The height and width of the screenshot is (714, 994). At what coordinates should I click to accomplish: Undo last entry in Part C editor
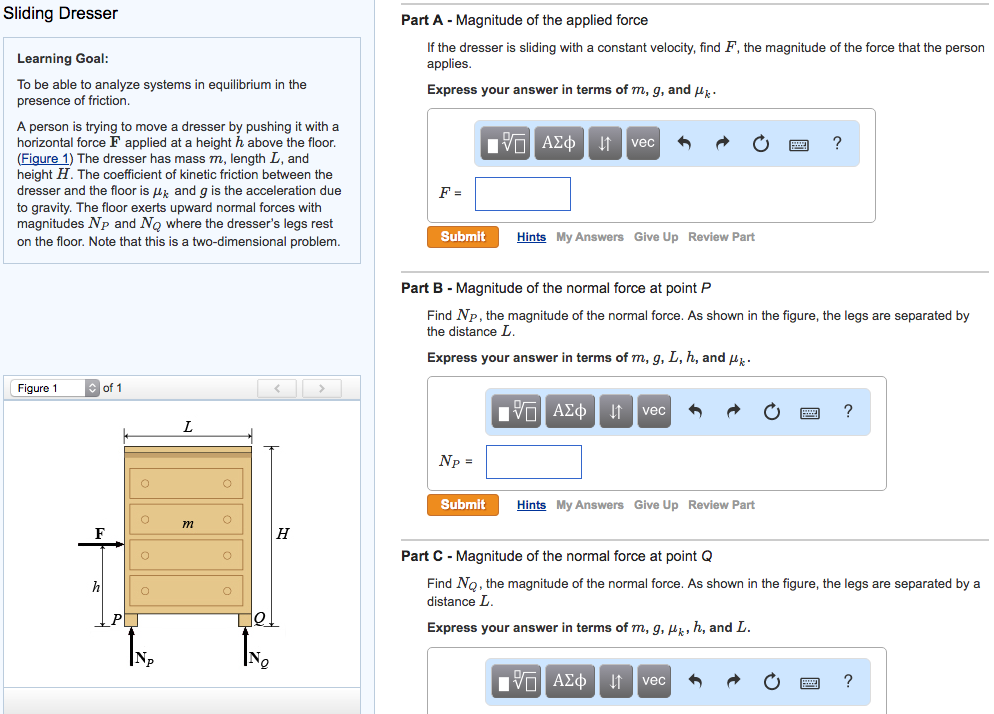[x=695, y=682]
